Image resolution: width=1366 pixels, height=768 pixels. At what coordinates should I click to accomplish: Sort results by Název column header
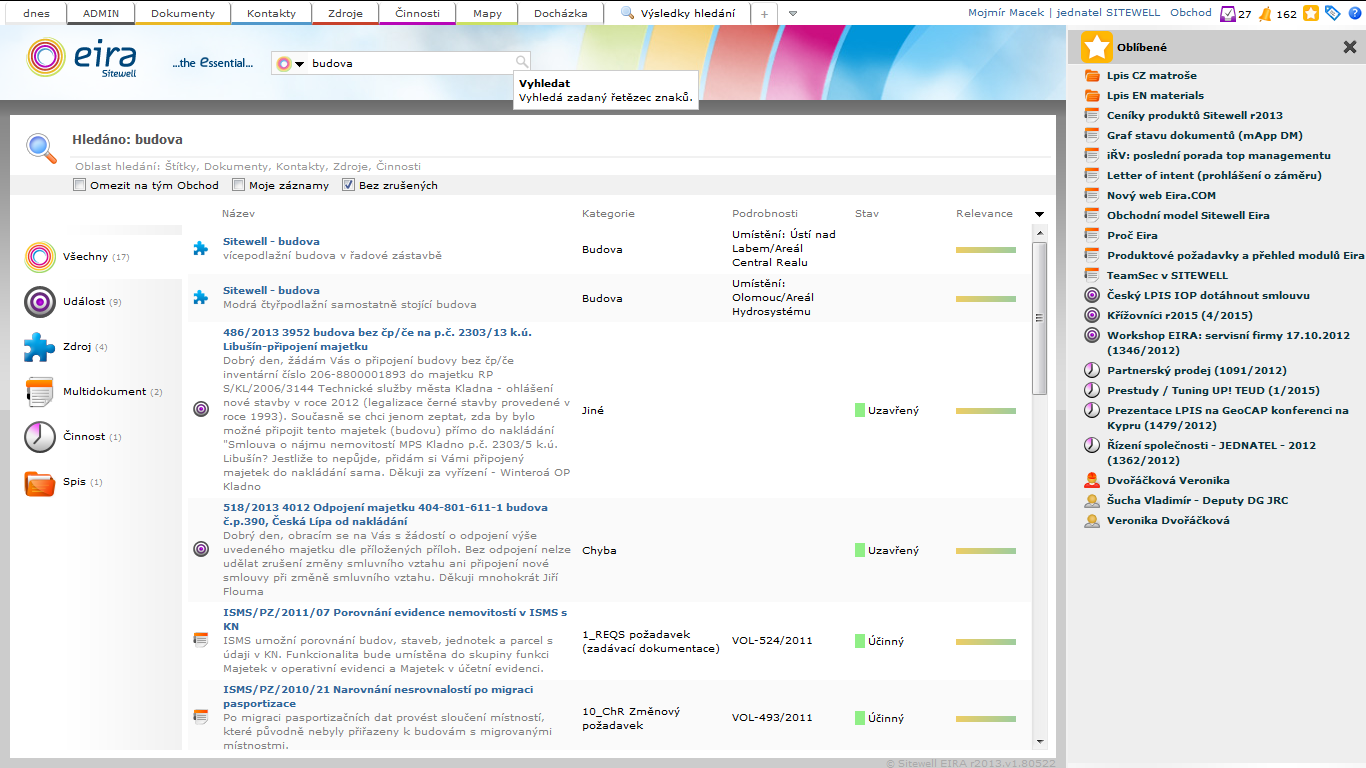pyautogui.click(x=238, y=214)
